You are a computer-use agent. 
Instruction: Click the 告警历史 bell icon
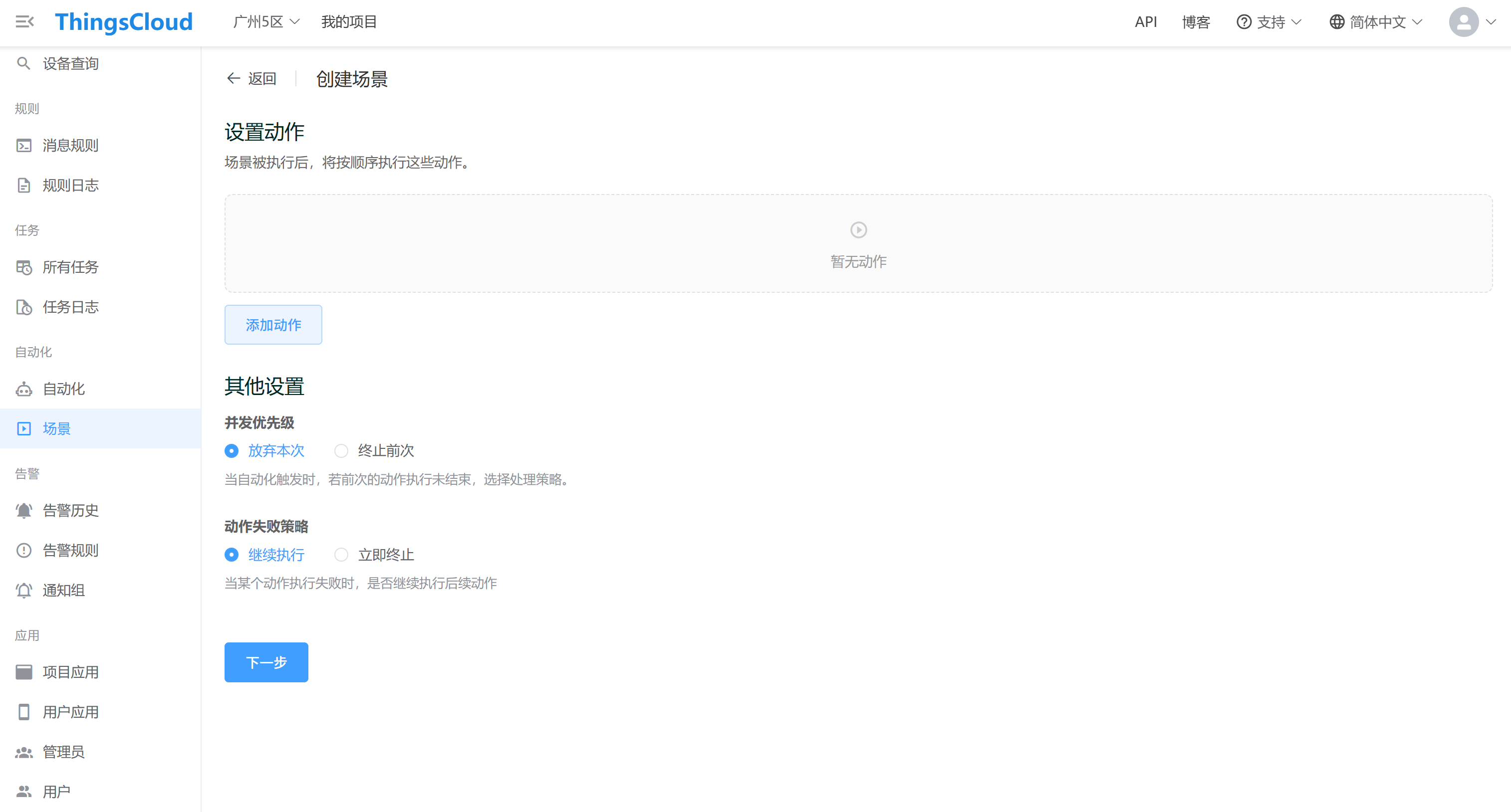24,511
